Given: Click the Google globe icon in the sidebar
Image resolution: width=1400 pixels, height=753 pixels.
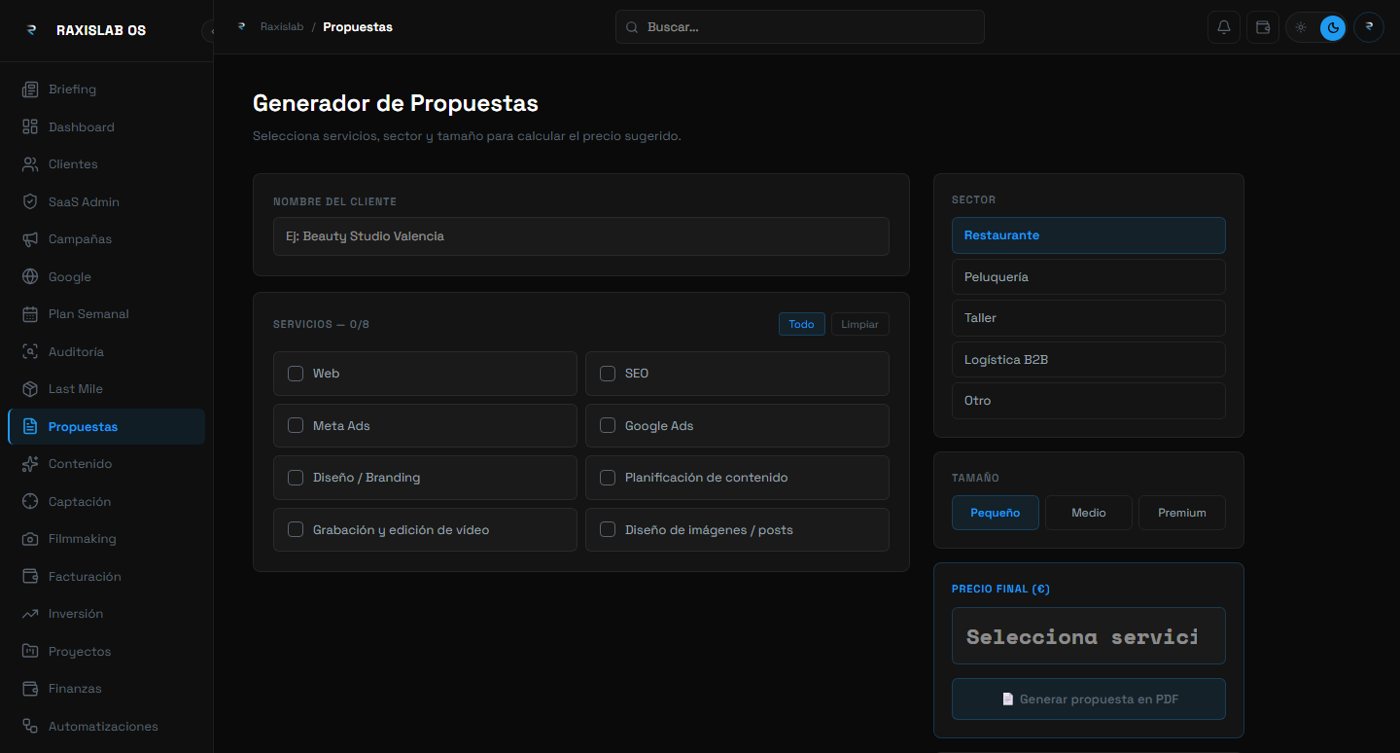Looking at the screenshot, I should pos(30,277).
